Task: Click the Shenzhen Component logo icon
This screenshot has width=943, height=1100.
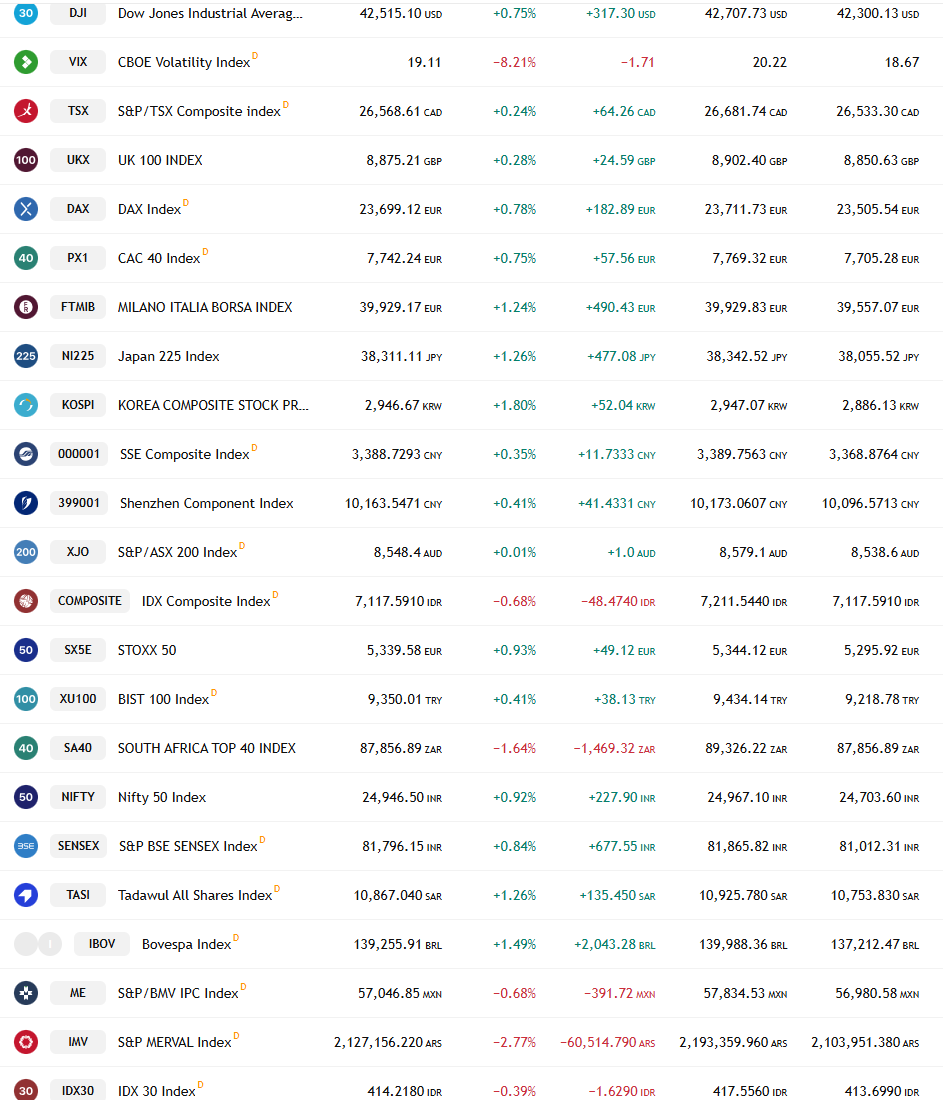Action: [26, 503]
